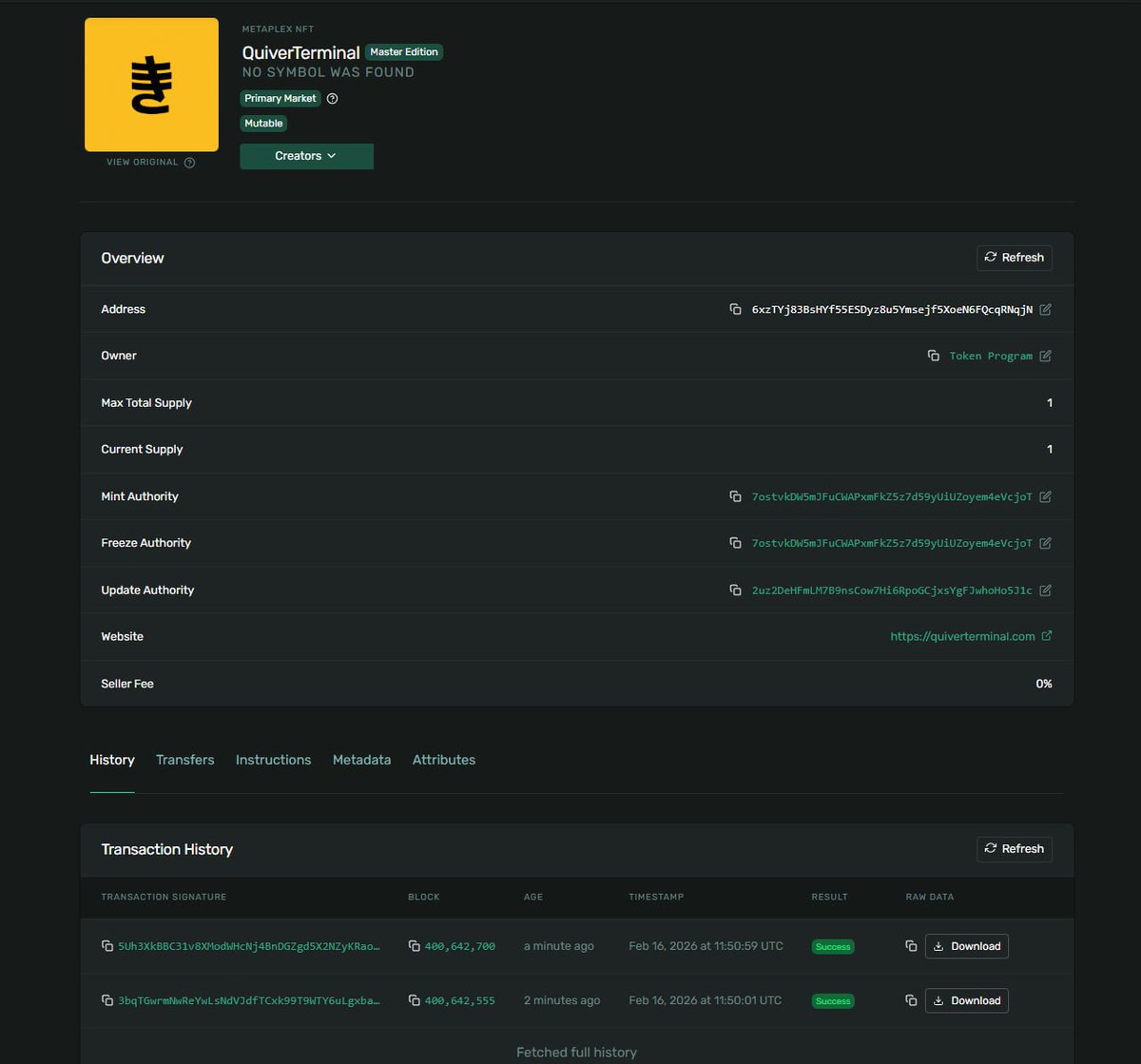Viewport: 1141px width, 1064px height.
Task: Switch to the History tab
Action: 112,760
